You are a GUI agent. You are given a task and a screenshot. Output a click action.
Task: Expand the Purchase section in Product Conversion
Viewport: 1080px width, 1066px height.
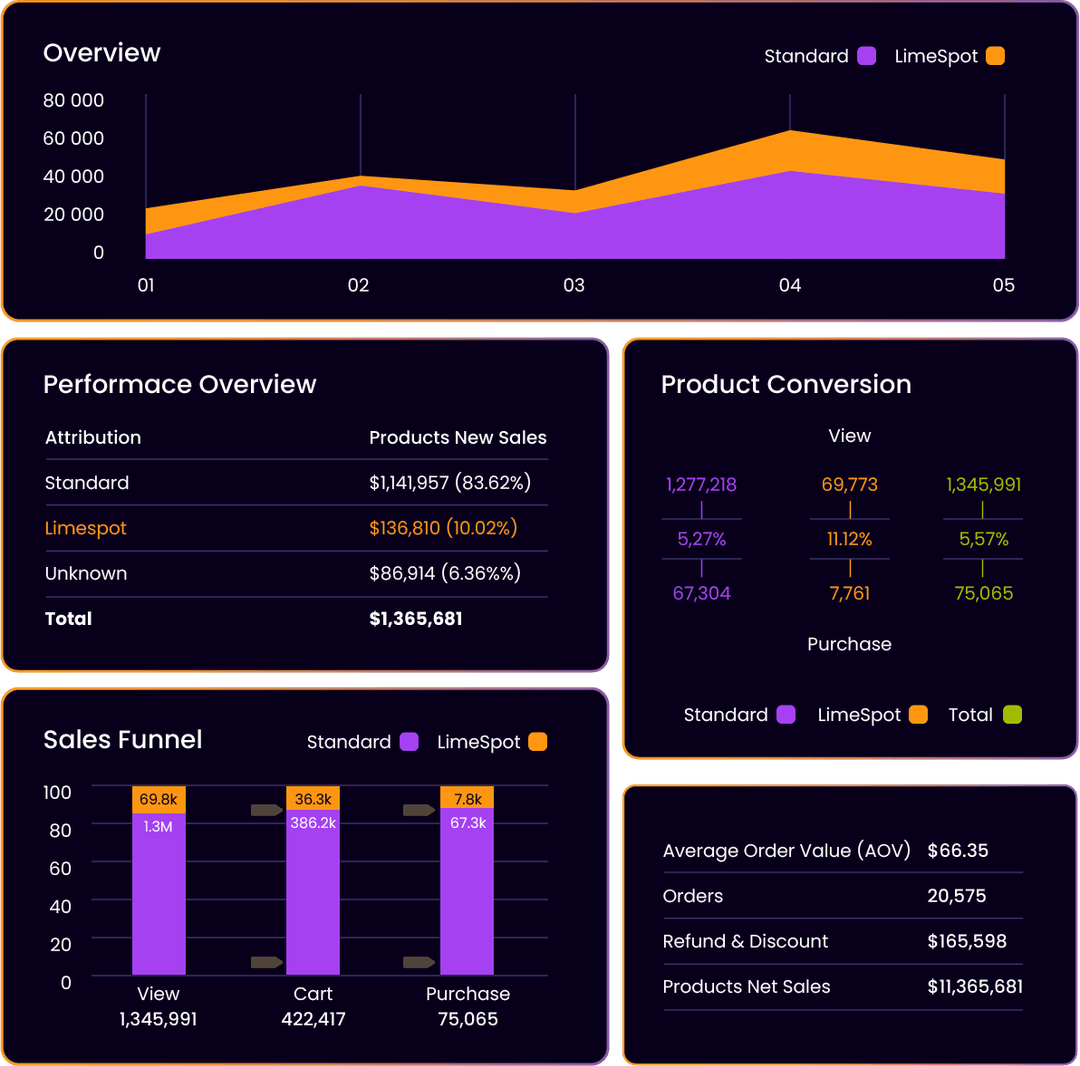point(849,644)
